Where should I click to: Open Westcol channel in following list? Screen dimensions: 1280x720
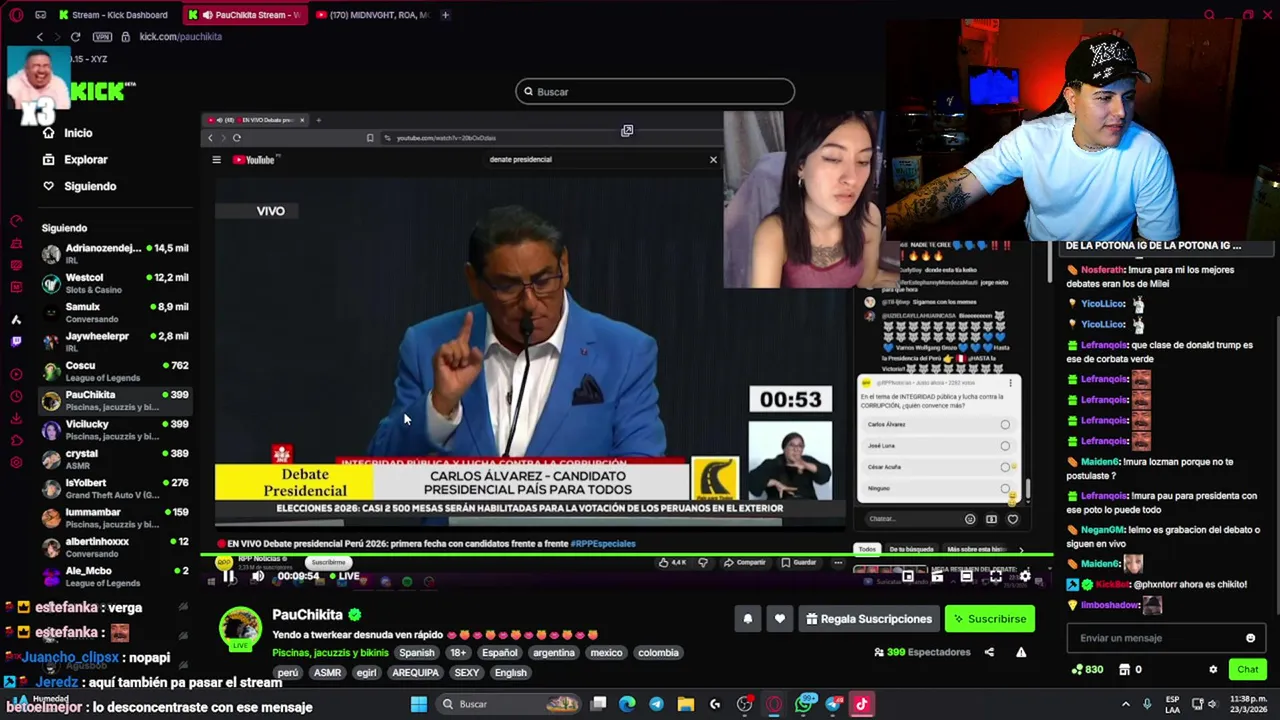click(x=115, y=283)
